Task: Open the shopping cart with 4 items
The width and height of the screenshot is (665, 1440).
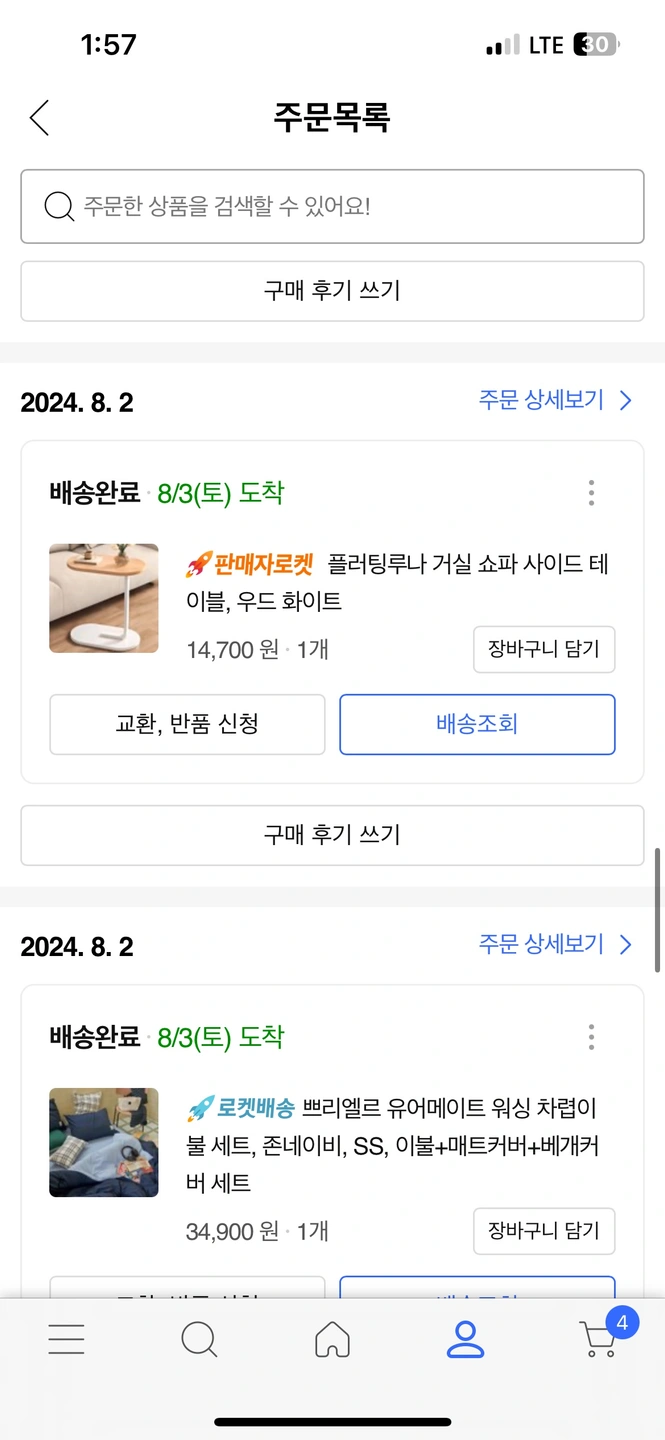Action: pos(600,1338)
